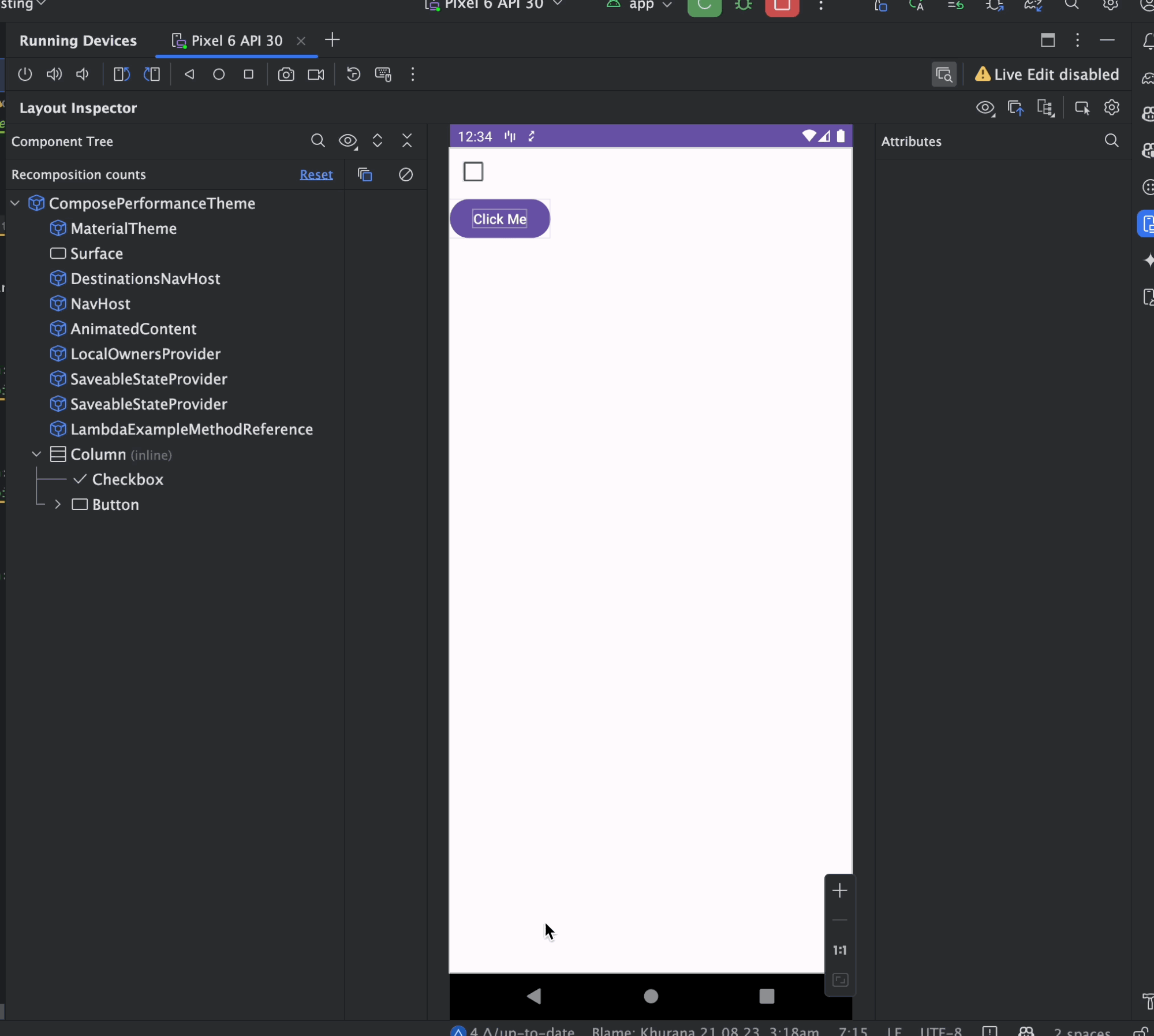The width and height of the screenshot is (1154, 1036).
Task: Collapse the ComposePerformanceTheme tree node
Action: (16, 203)
